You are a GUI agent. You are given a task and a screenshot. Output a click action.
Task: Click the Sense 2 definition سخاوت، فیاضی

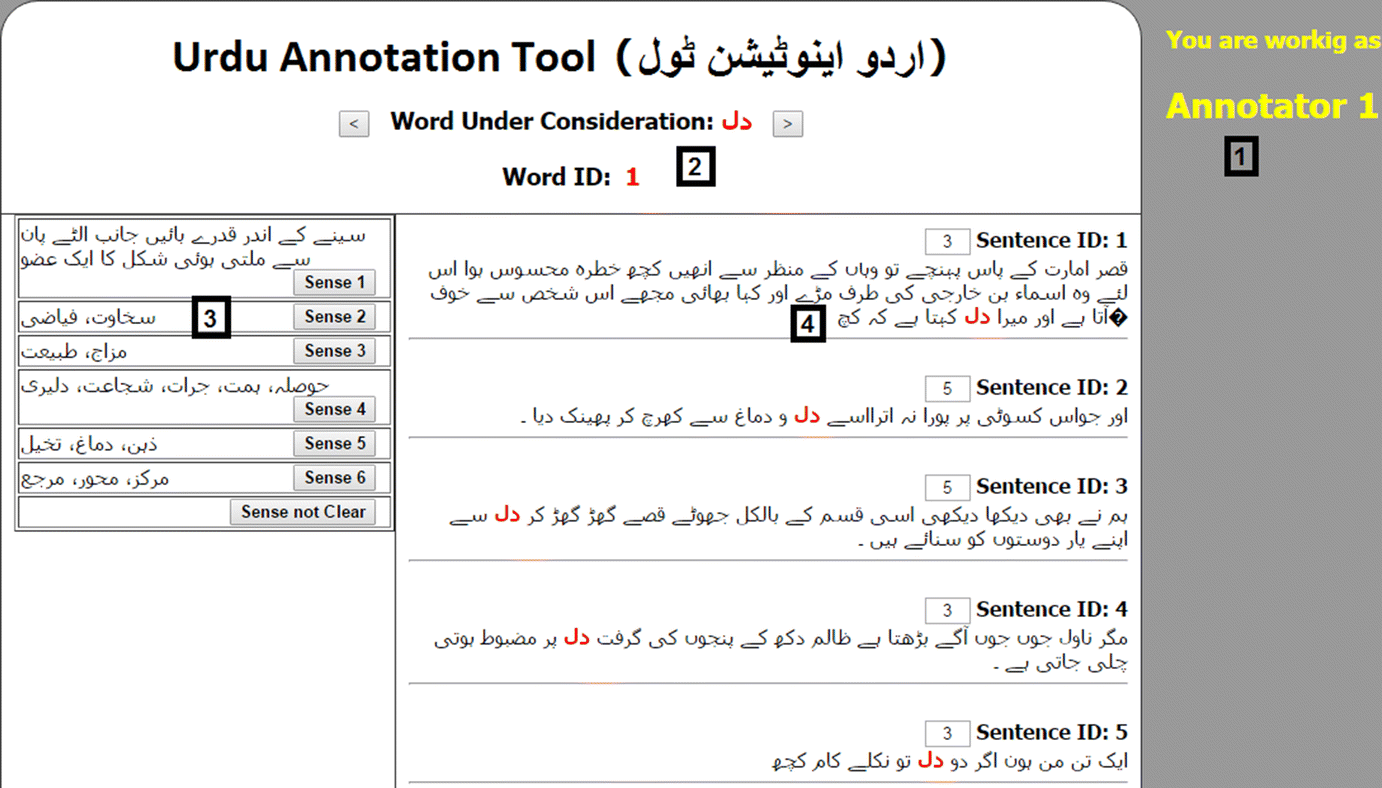[x=89, y=318]
